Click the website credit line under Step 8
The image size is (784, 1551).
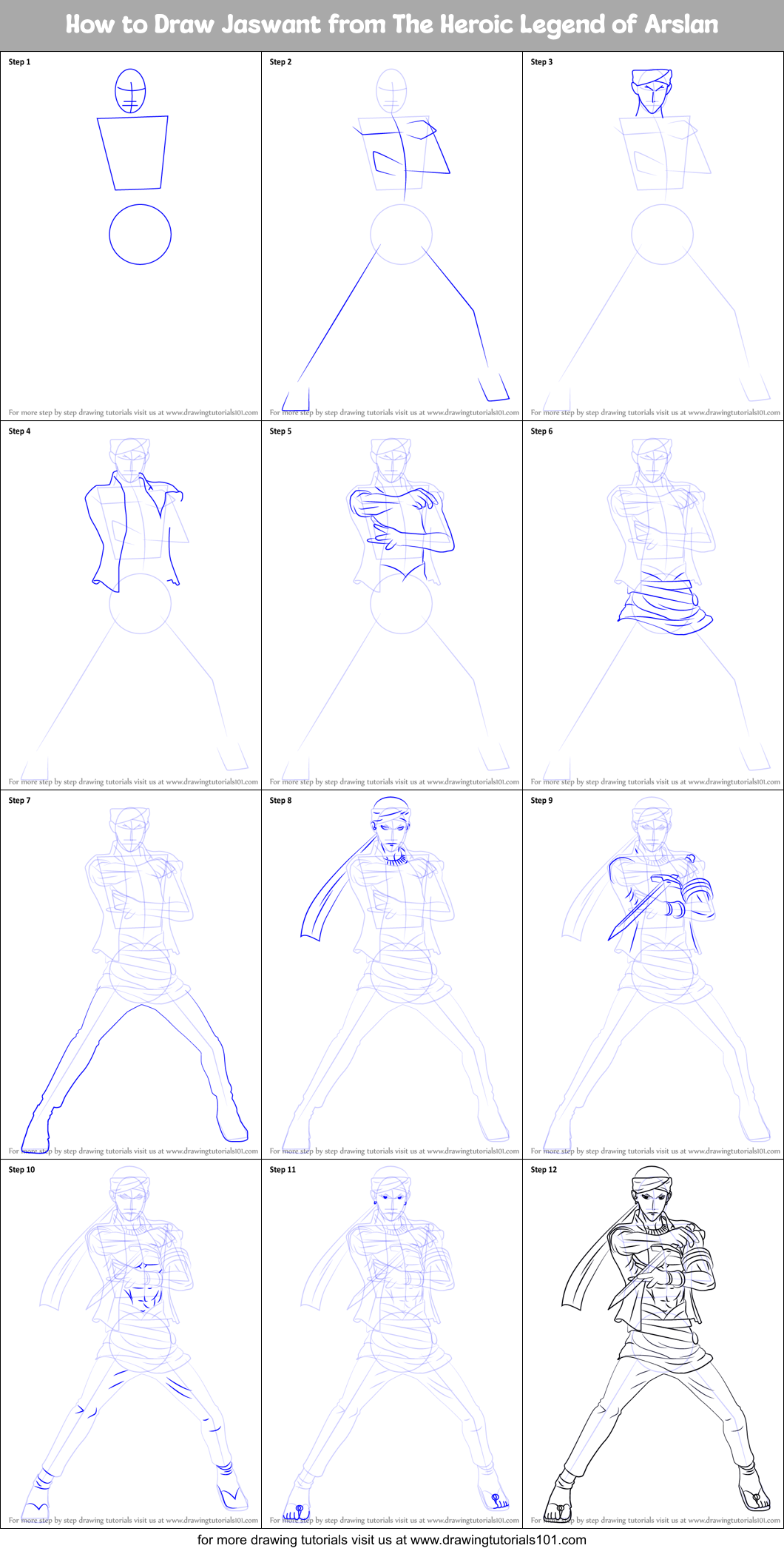pyautogui.click(x=394, y=1151)
